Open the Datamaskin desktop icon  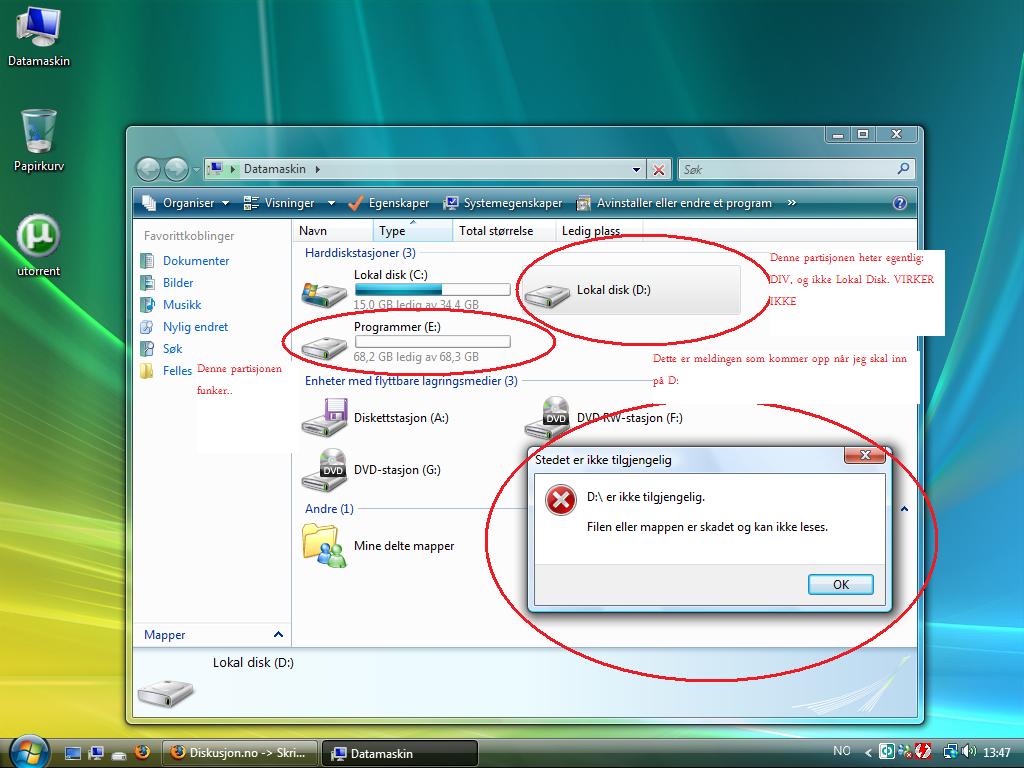[39, 36]
